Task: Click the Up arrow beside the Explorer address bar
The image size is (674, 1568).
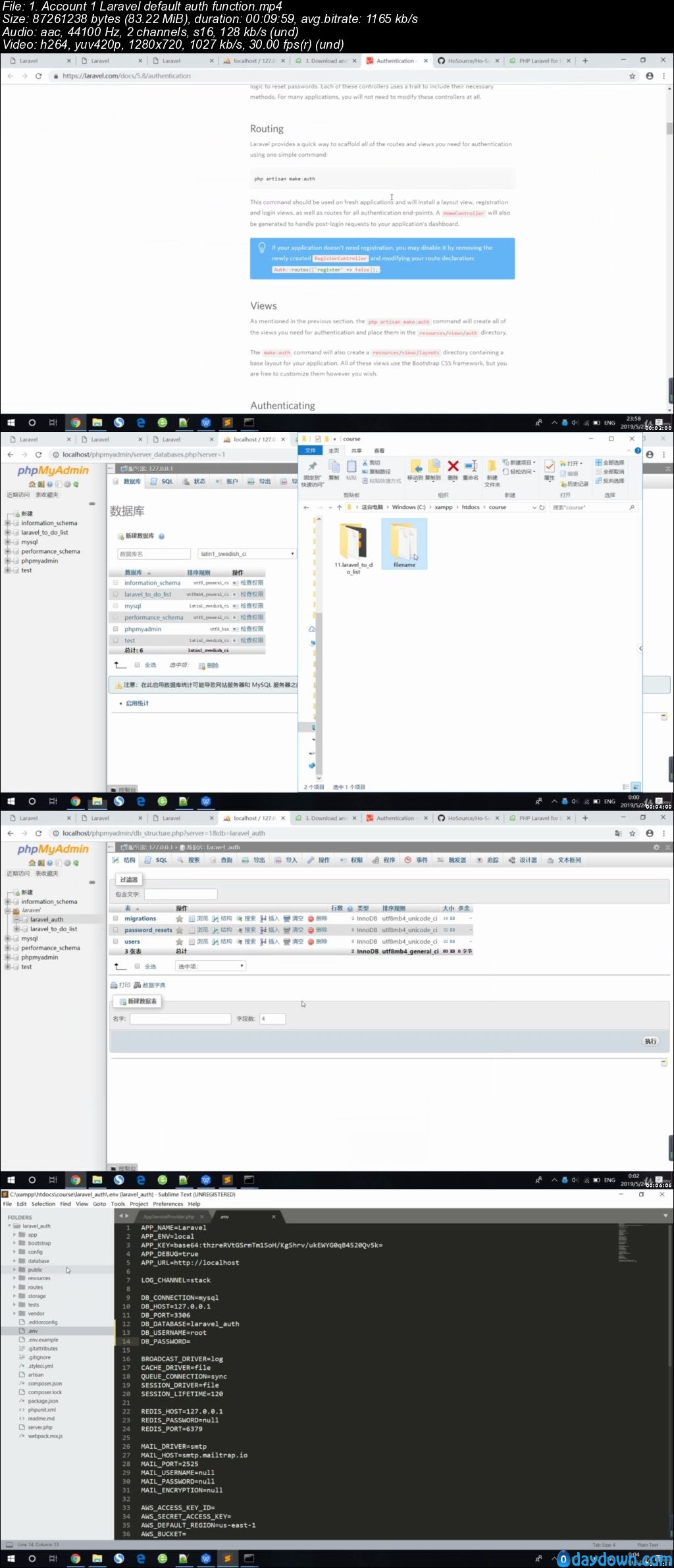Action: pos(339,507)
